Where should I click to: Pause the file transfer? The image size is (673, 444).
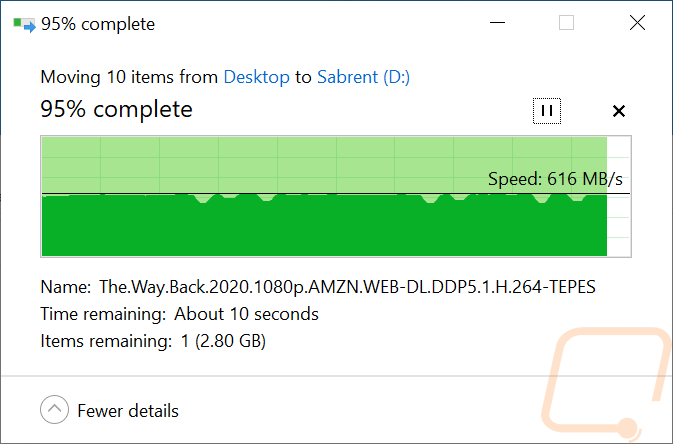click(x=547, y=111)
